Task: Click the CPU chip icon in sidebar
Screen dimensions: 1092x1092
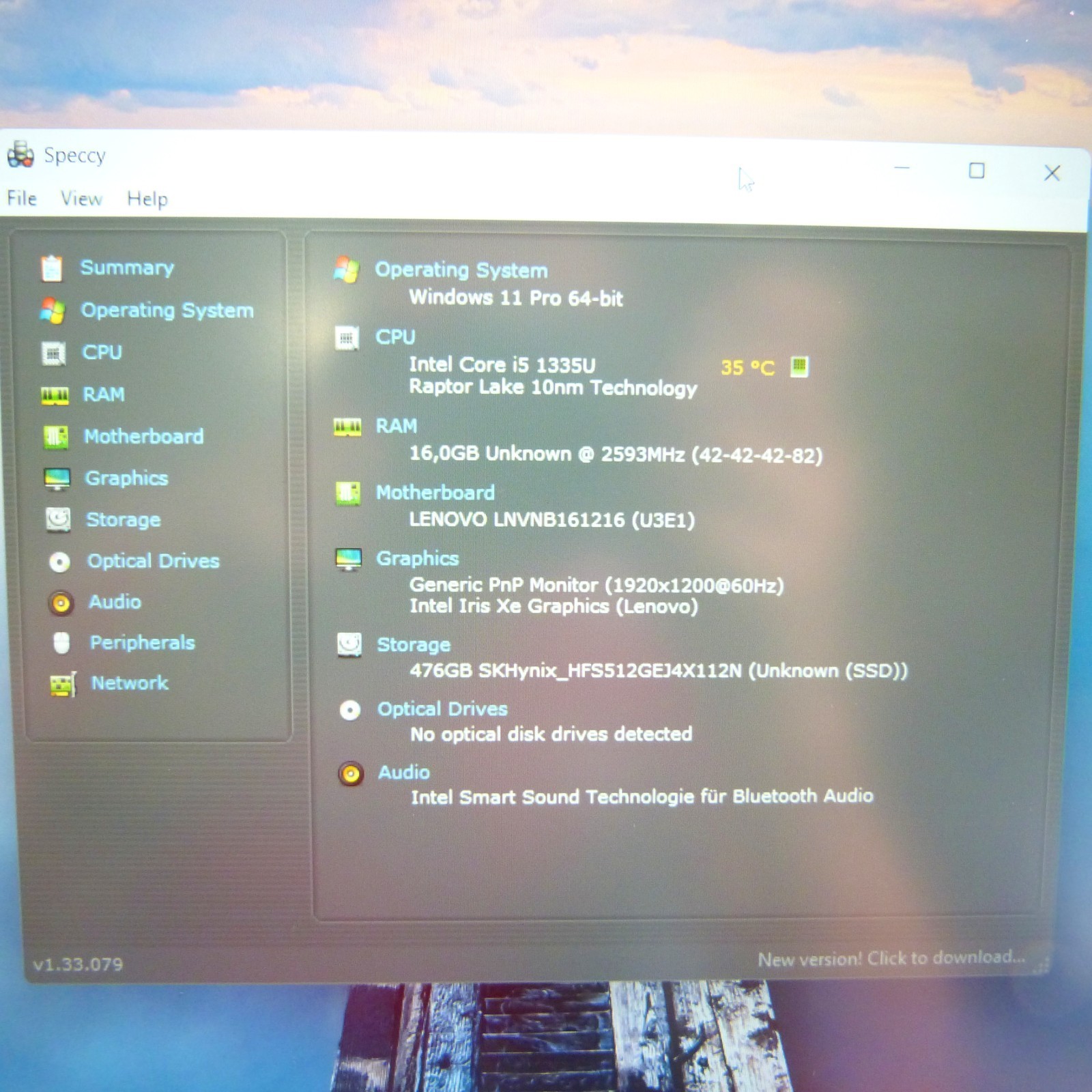Action: 53,354
